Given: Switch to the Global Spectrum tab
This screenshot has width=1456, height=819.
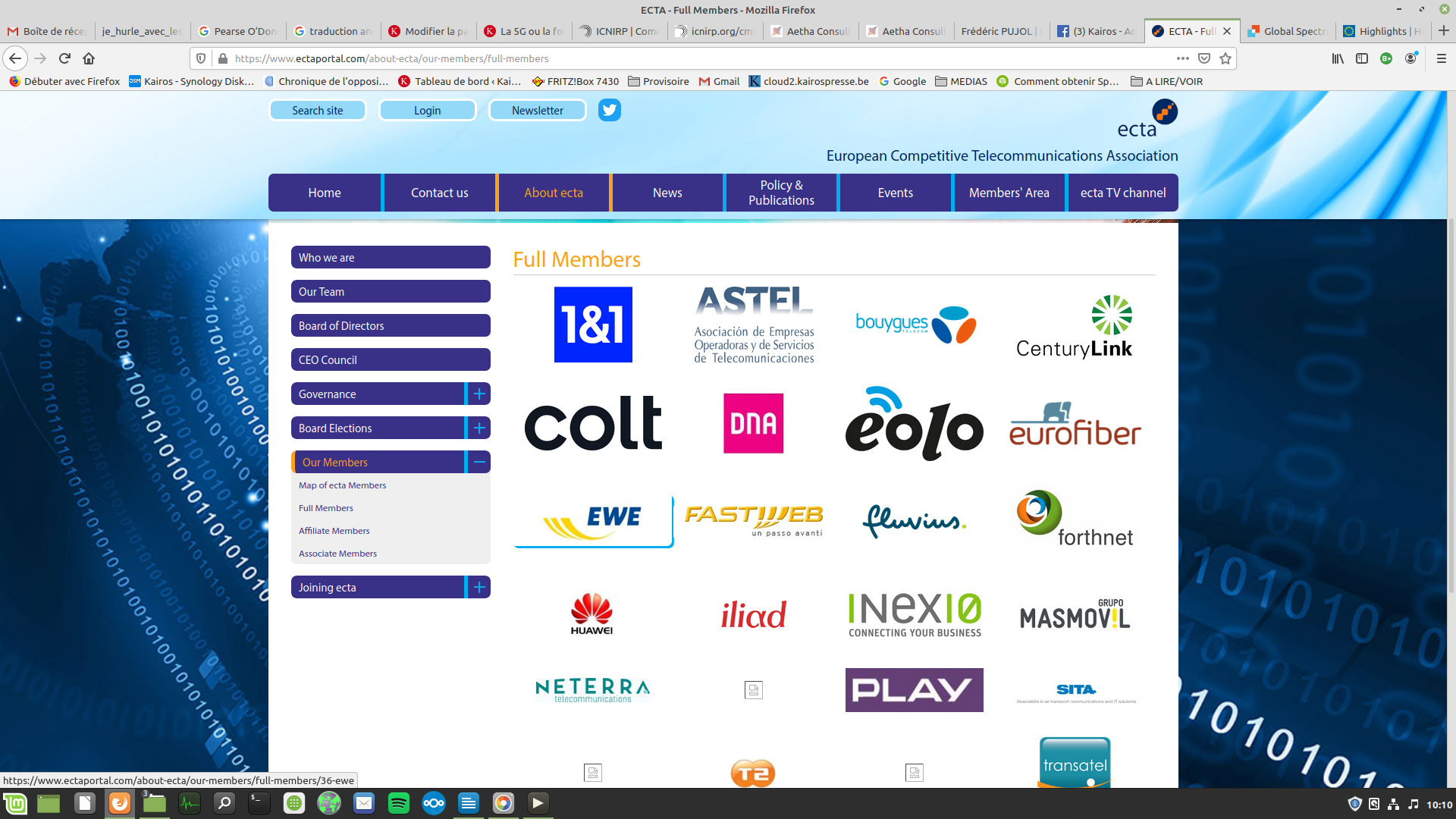Looking at the screenshot, I should point(1288,31).
